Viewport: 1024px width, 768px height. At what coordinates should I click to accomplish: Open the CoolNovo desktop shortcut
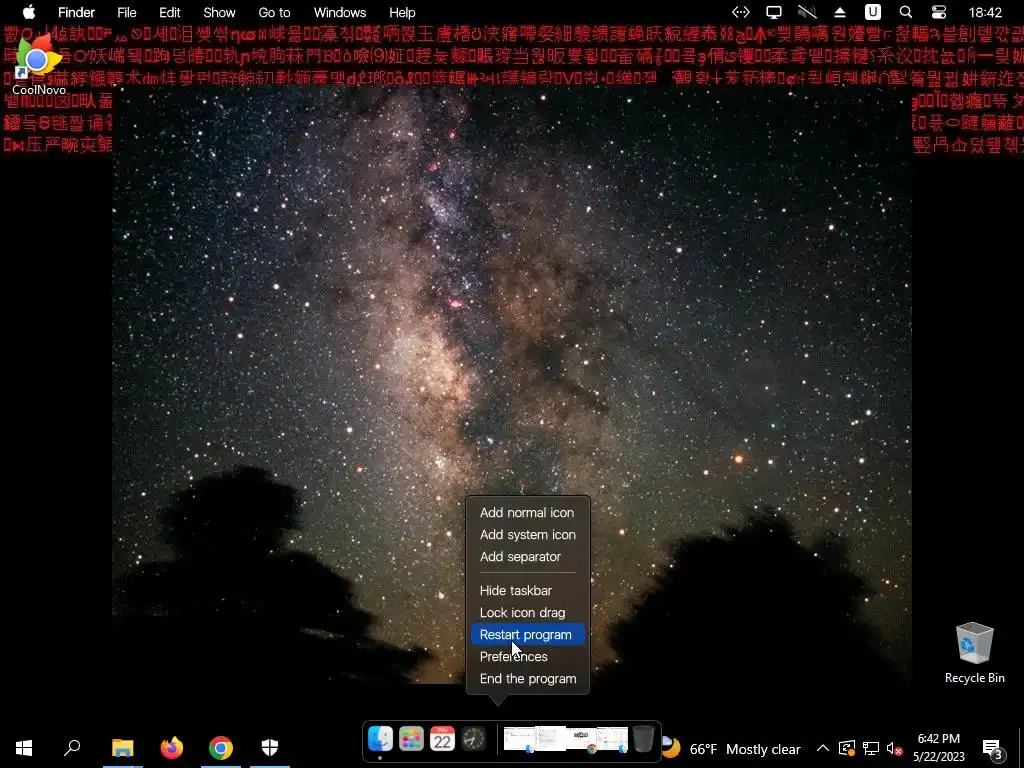(x=38, y=65)
